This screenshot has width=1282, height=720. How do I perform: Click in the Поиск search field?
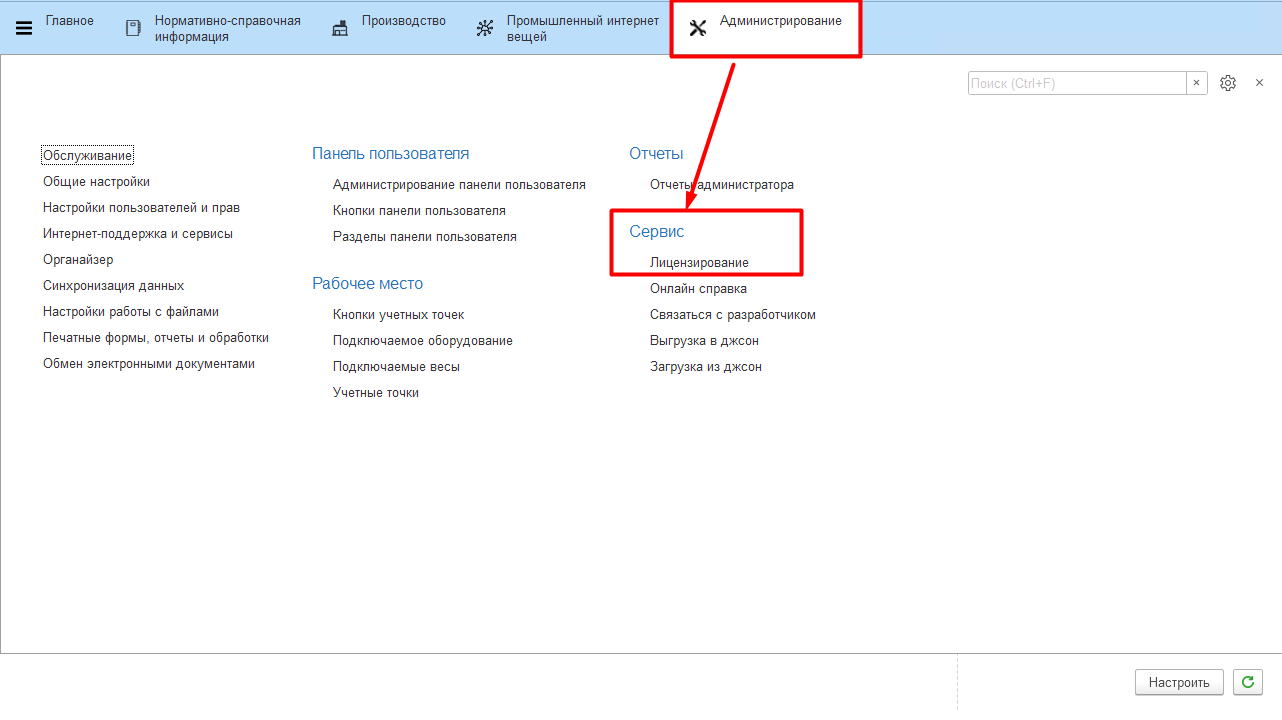click(1076, 83)
